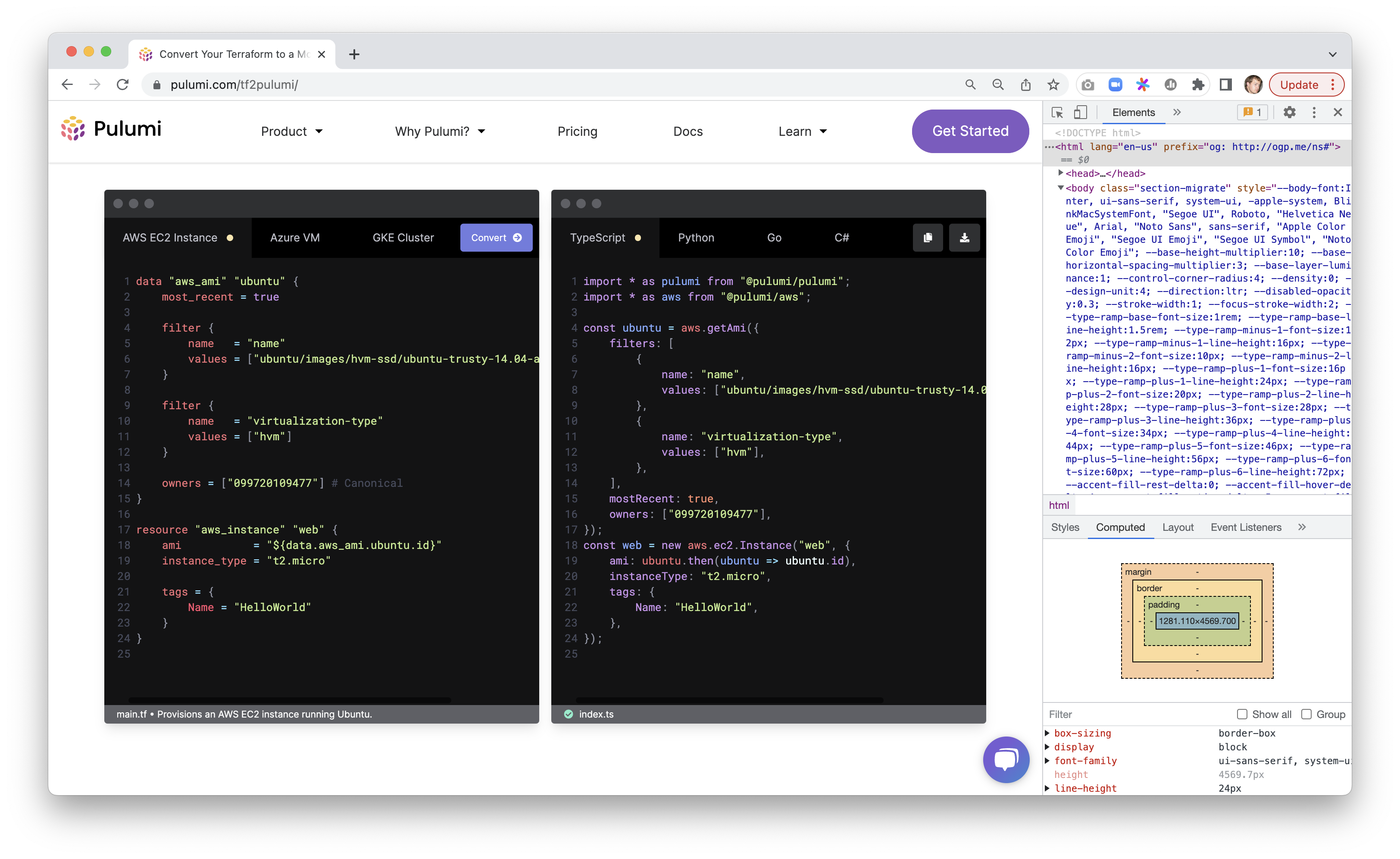Select the Azure VM example tab
This screenshot has width=1400, height=859.
[x=294, y=238]
